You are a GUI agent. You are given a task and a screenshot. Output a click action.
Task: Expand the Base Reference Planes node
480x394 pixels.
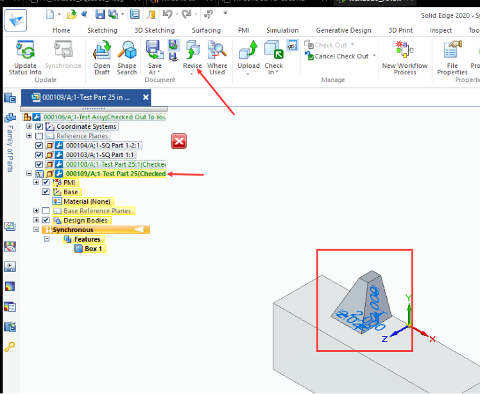coord(36,211)
